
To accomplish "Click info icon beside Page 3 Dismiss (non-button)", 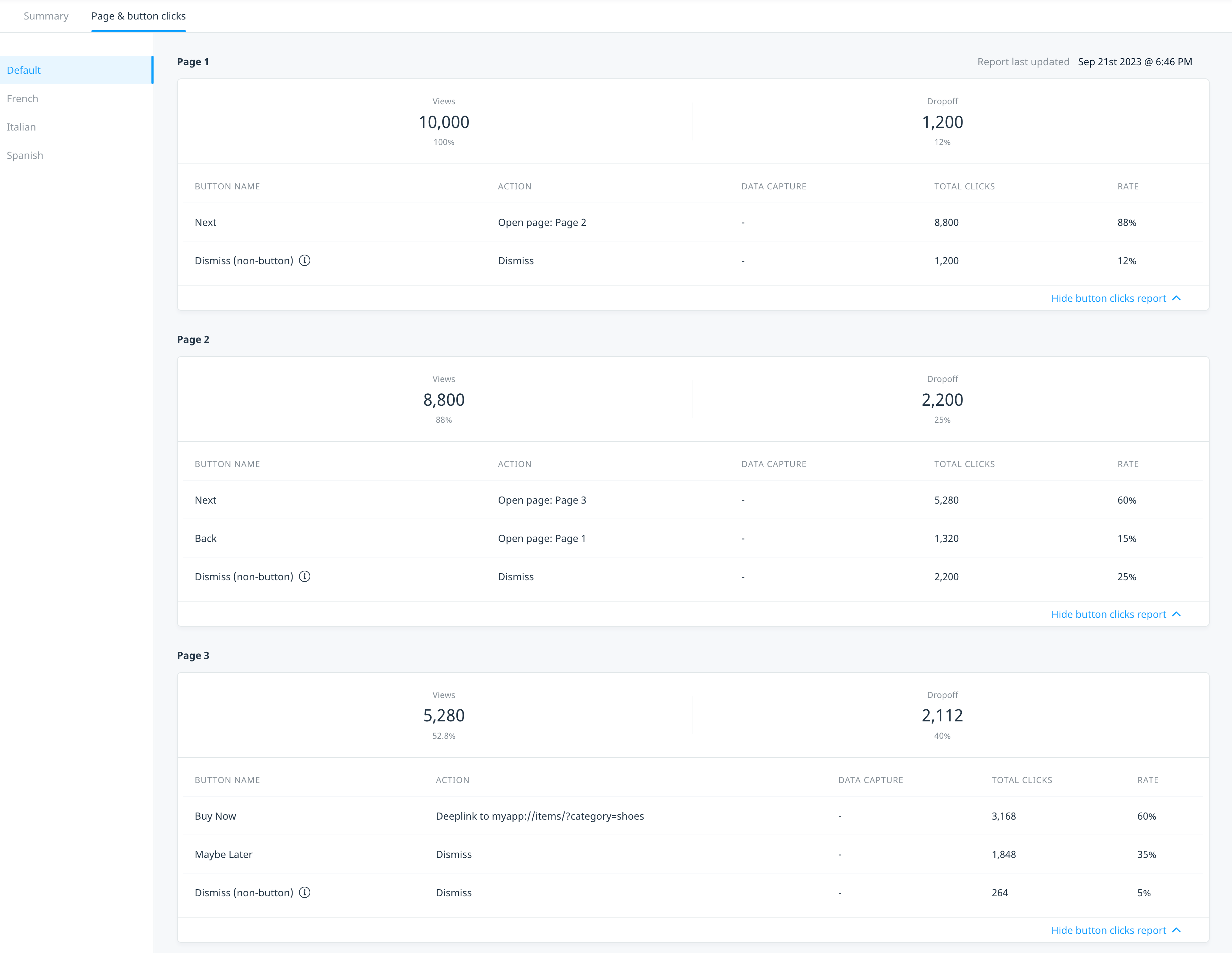I will click(x=305, y=892).
